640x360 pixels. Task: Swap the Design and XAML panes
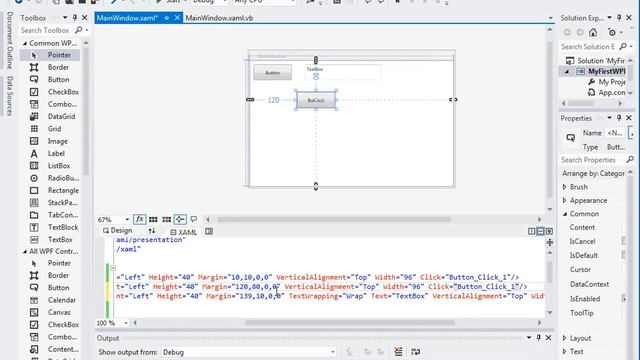click(x=152, y=231)
